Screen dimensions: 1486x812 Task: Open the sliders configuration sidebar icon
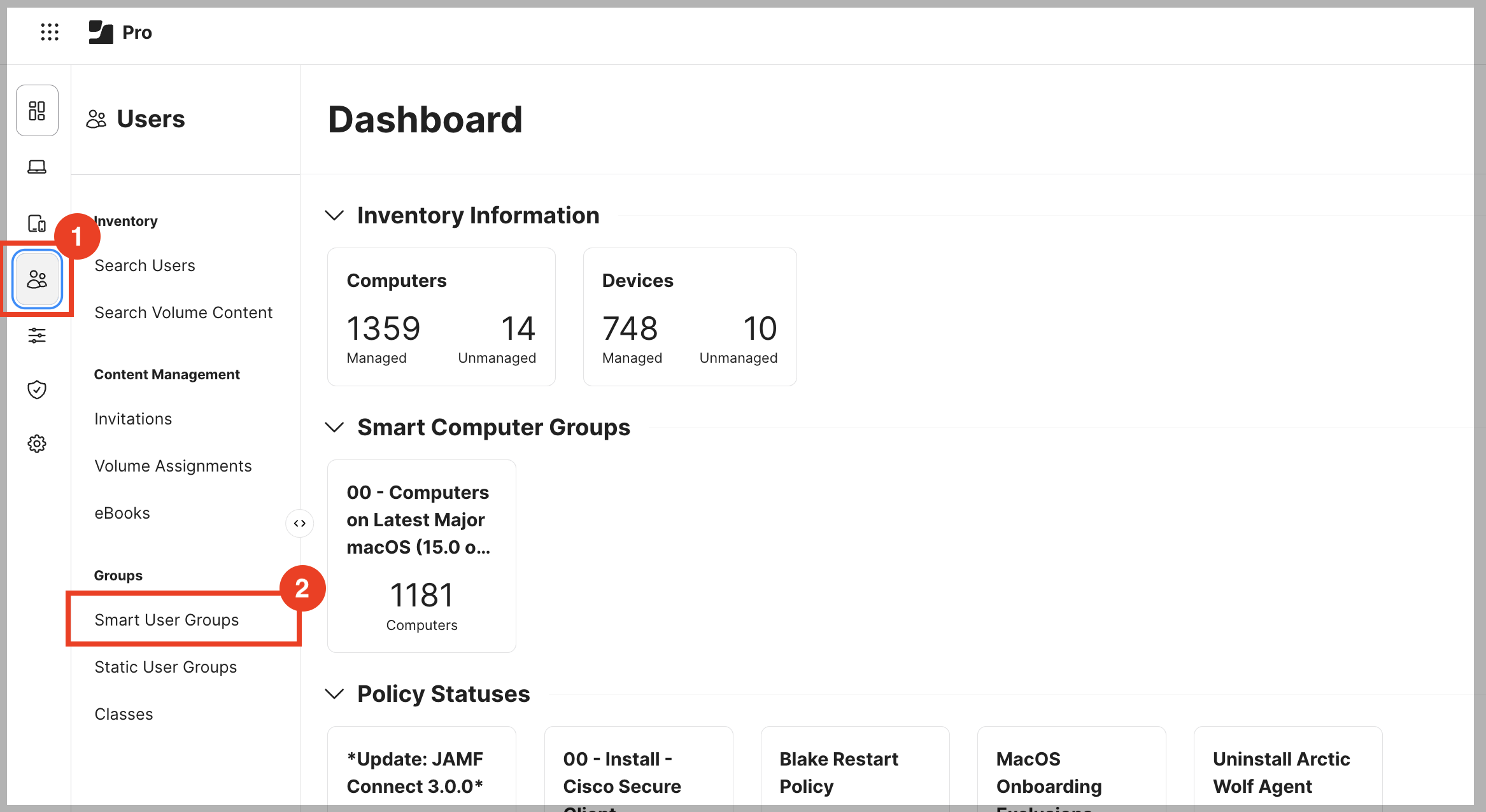pos(37,335)
